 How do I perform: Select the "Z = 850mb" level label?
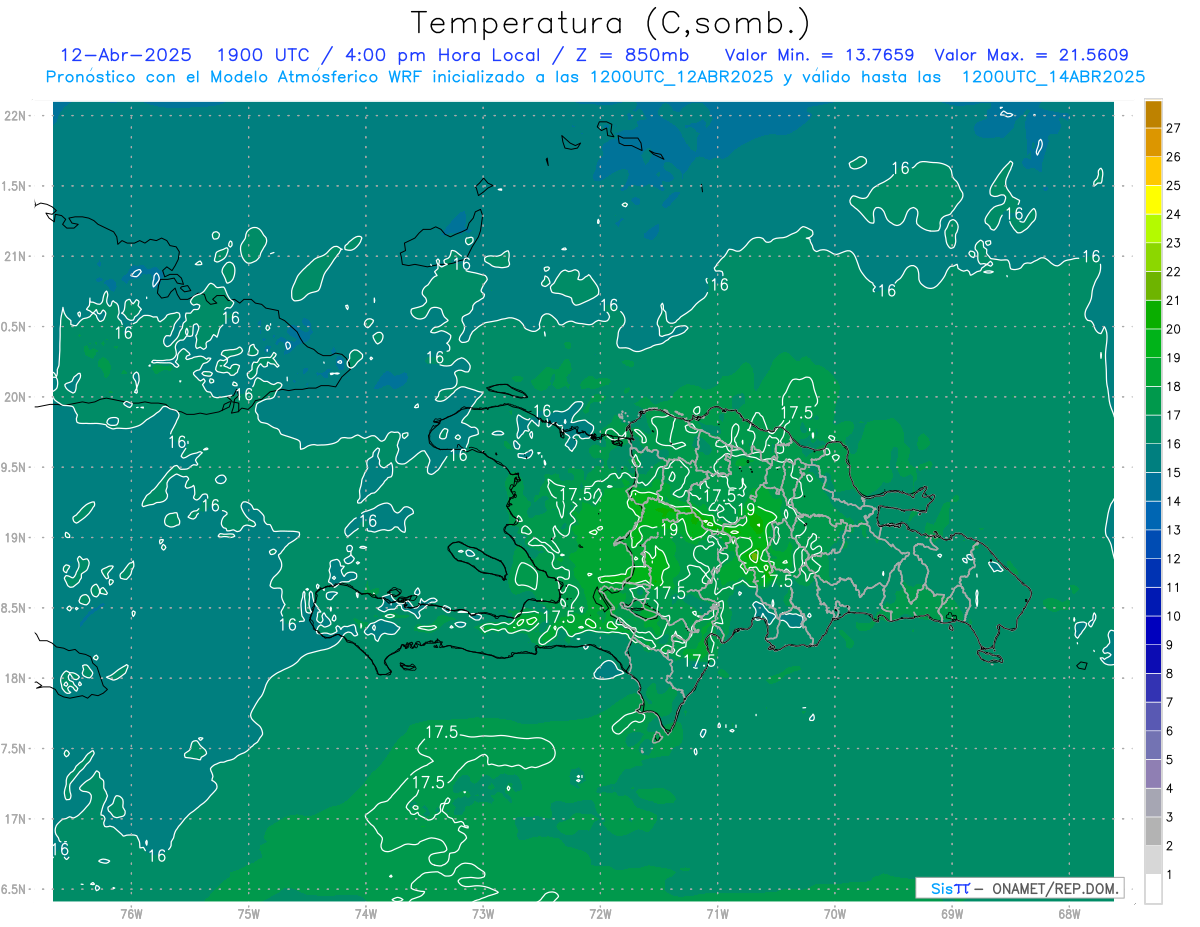(629, 55)
